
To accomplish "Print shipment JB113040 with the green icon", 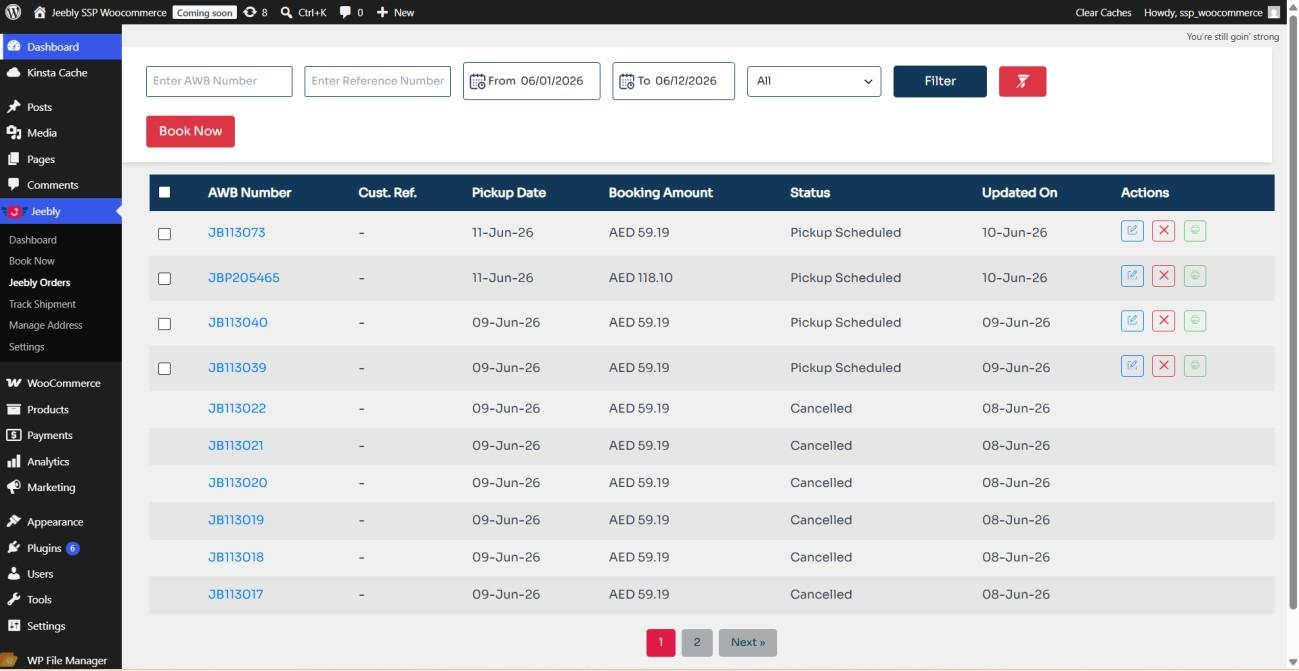I will pyautogui.click(x=1194, y=320).
